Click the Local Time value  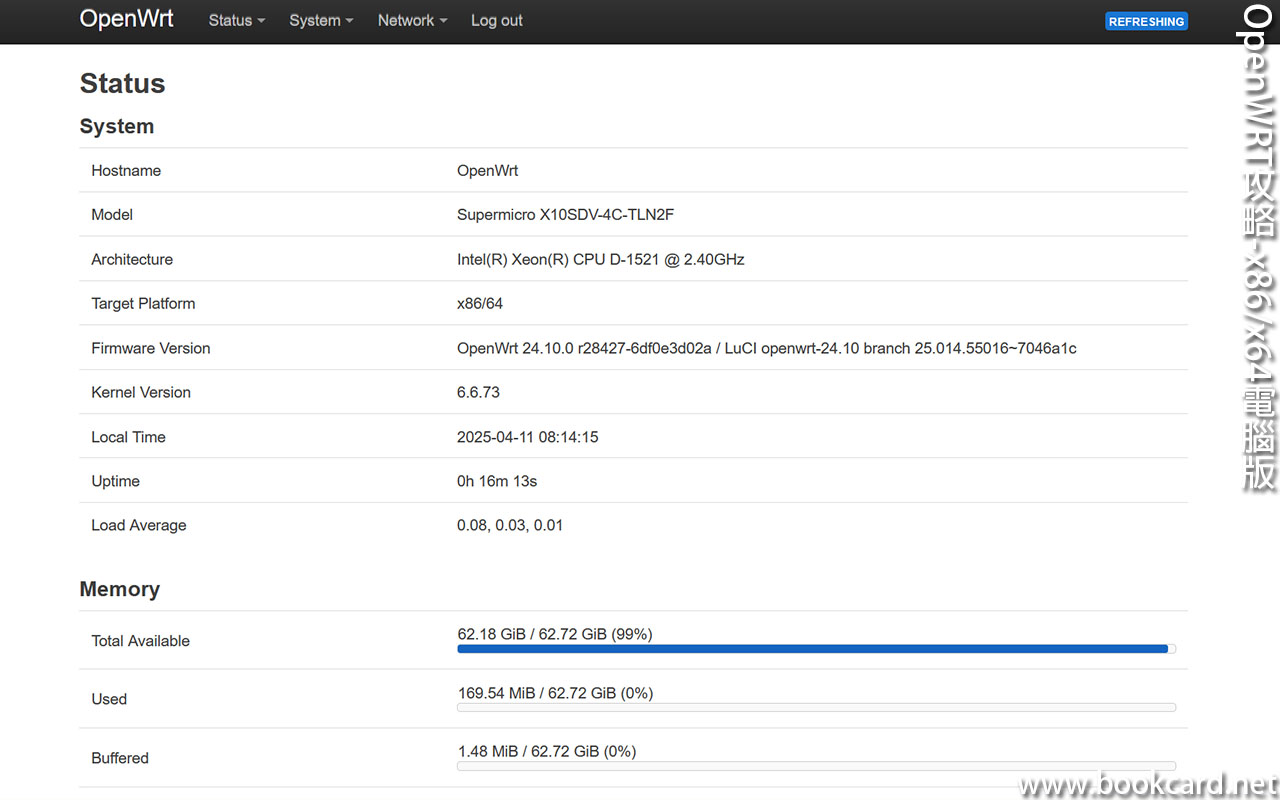coord(527,437)
